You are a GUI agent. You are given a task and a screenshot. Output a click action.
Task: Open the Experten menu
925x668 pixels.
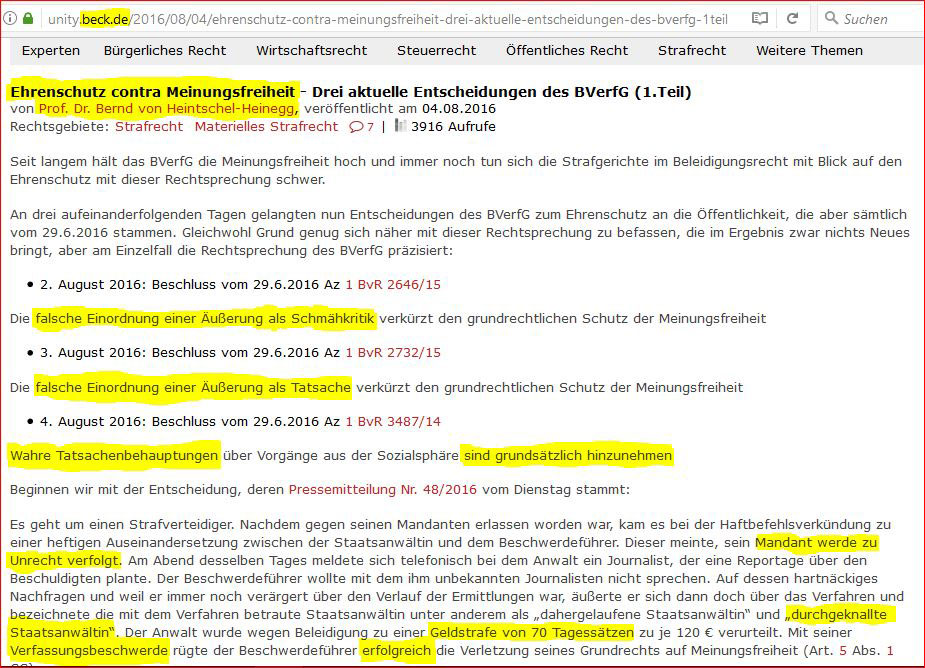tap(51, 50)
